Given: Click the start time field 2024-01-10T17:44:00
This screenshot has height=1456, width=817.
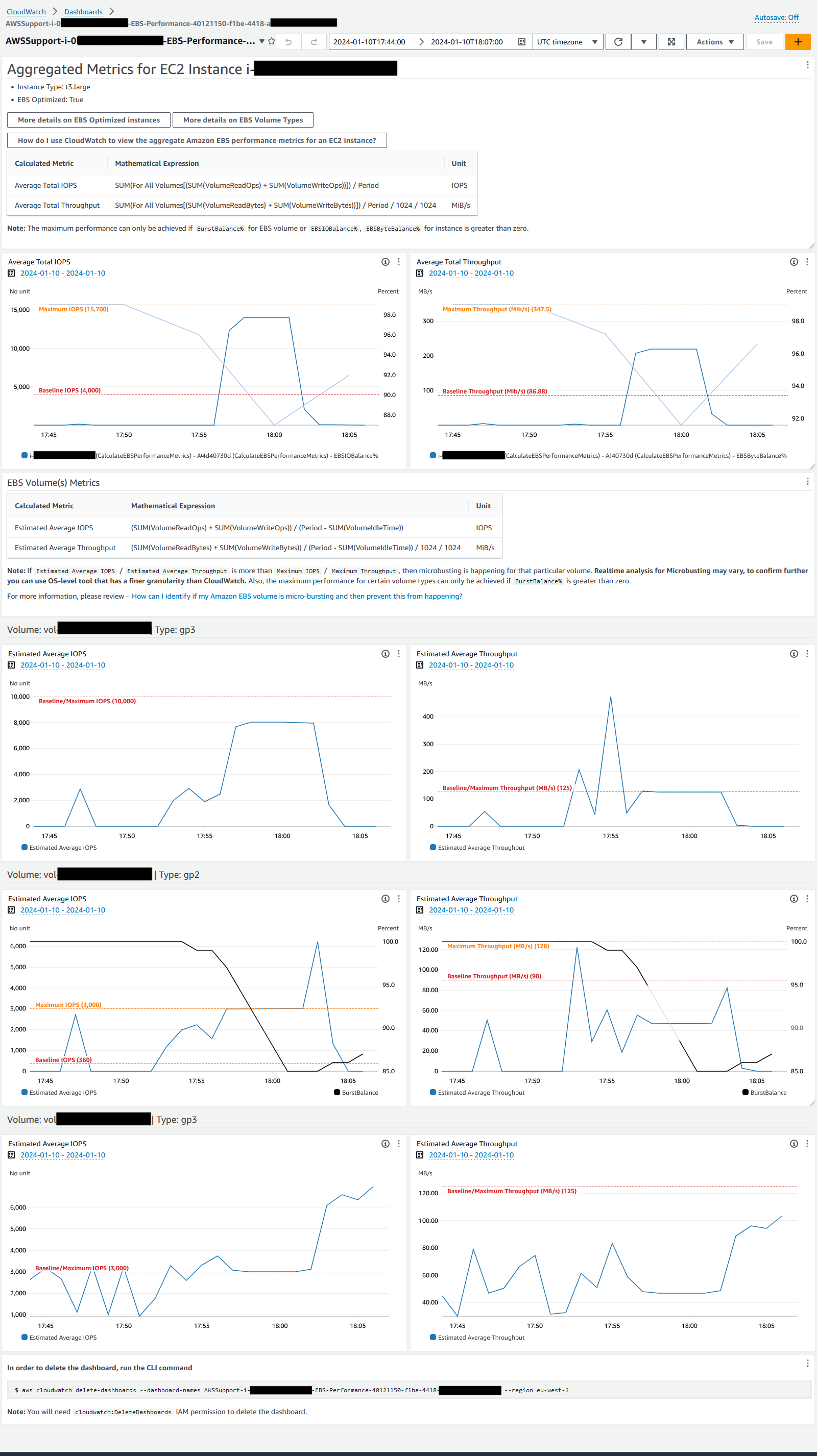Looking at the screenshot, I should [x=370, y=41].
